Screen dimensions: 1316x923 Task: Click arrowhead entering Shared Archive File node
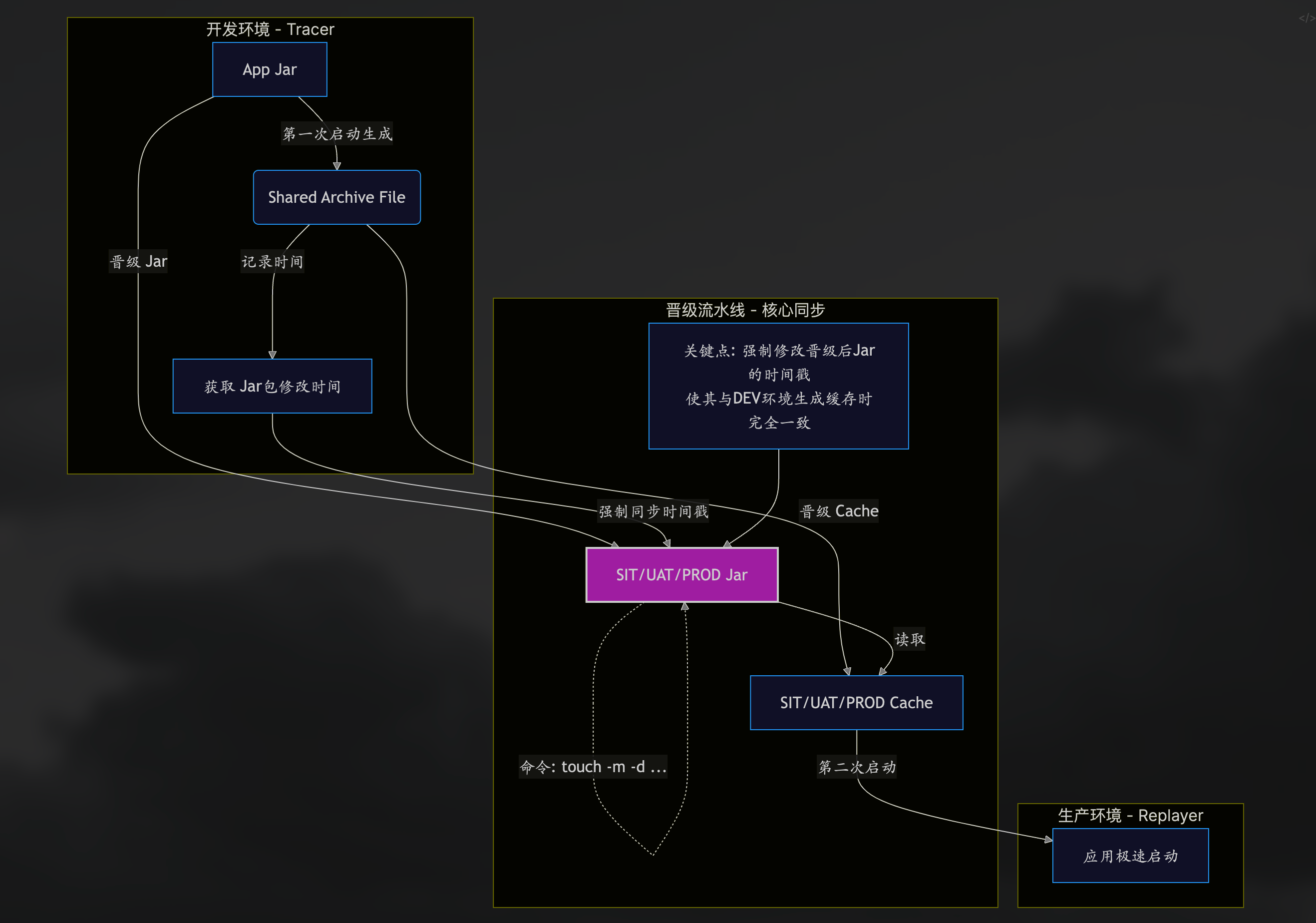tap(337, 166)
